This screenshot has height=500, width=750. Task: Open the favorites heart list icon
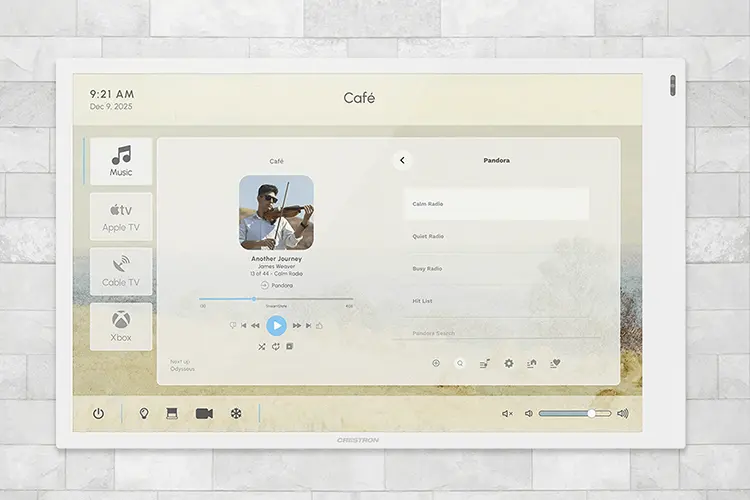click(x=555, y=363)
